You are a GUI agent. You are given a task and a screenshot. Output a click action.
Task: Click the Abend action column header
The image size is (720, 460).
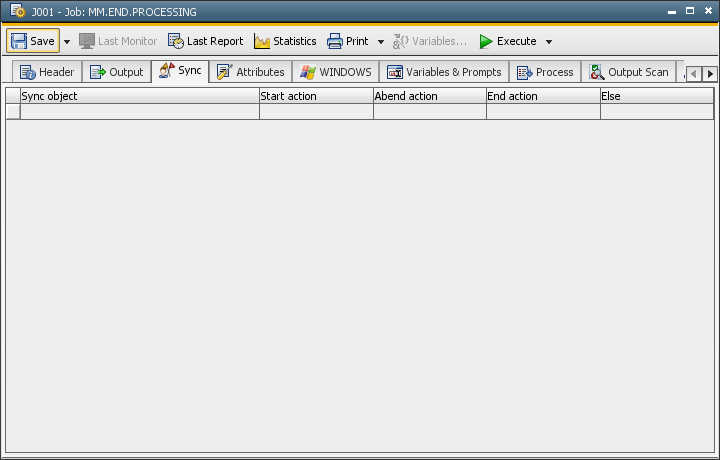tap(430, 96)
